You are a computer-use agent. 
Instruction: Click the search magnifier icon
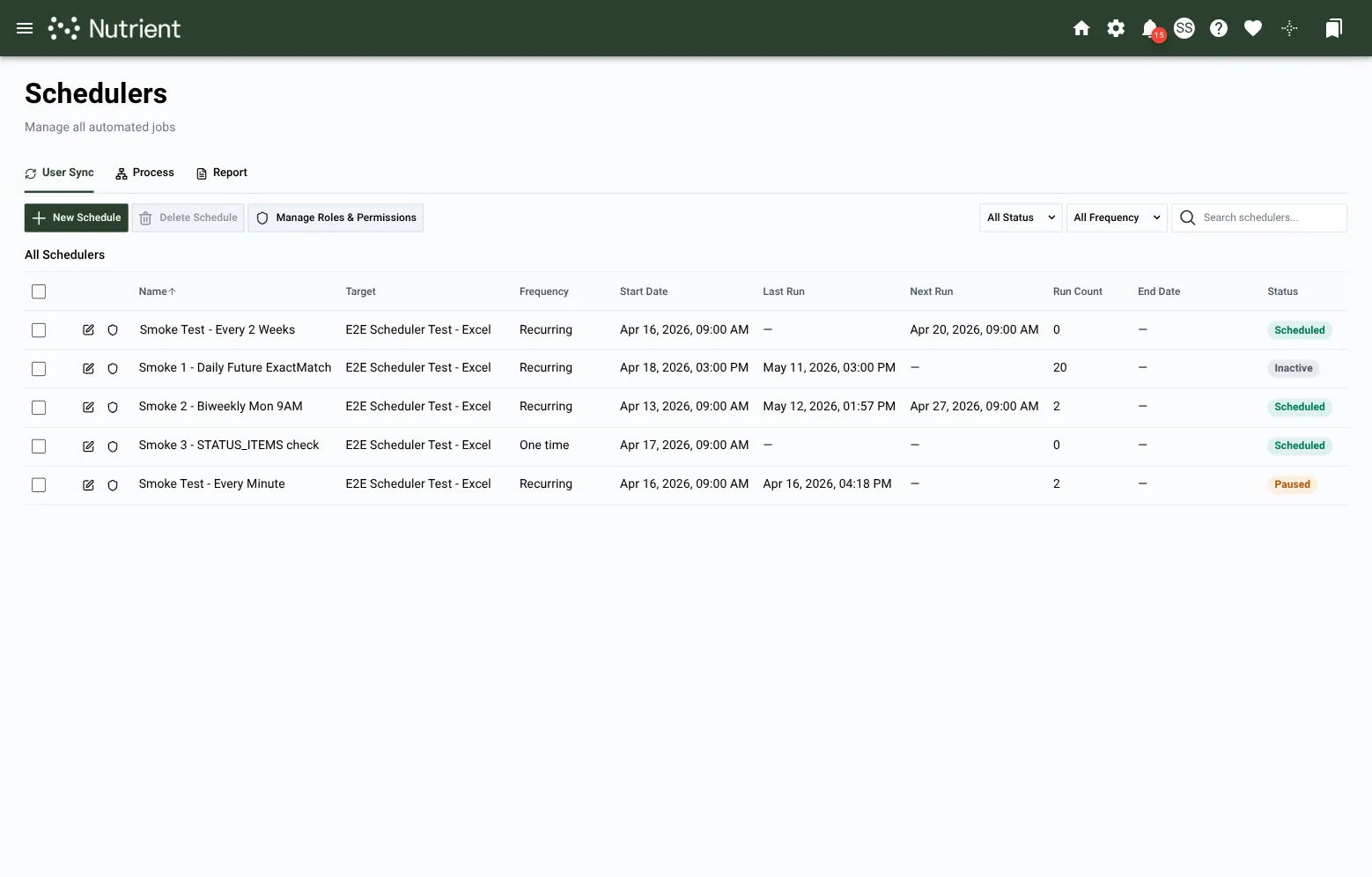tap(1187, 217)
